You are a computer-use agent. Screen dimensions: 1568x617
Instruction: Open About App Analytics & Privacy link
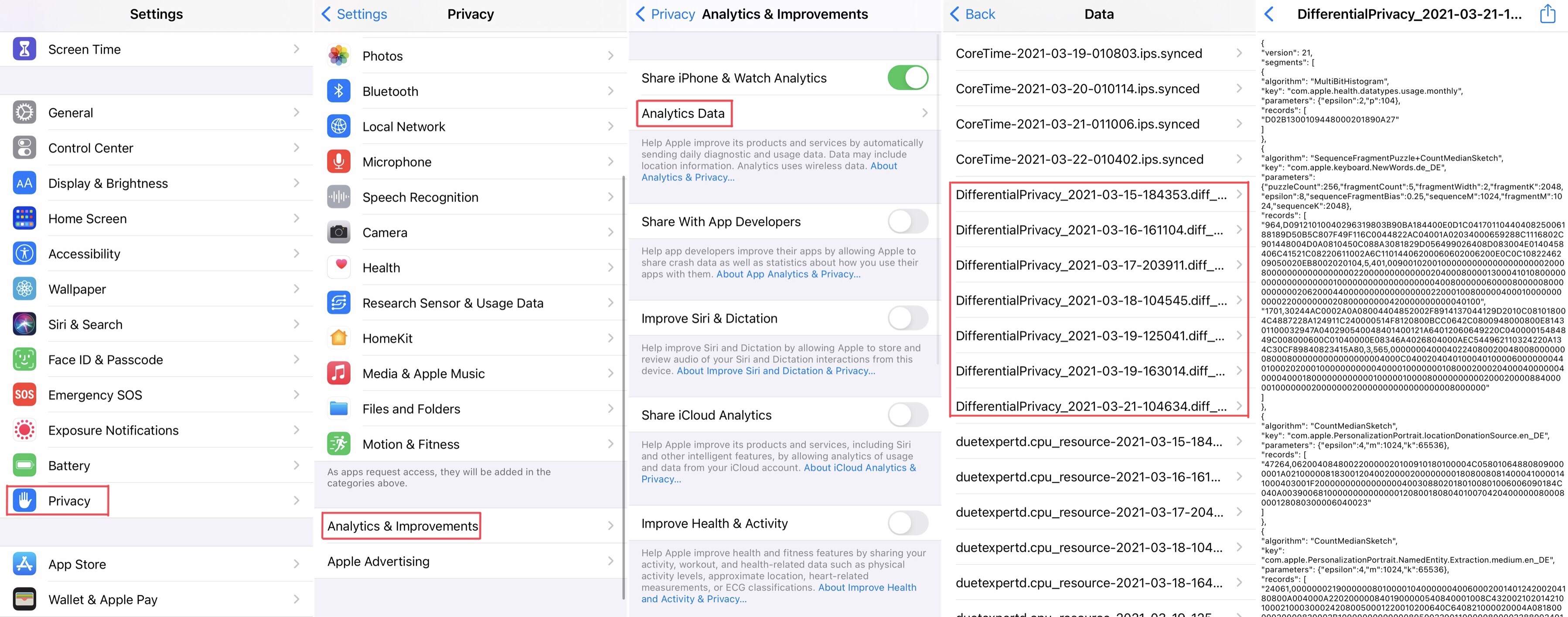pos(788,274)
